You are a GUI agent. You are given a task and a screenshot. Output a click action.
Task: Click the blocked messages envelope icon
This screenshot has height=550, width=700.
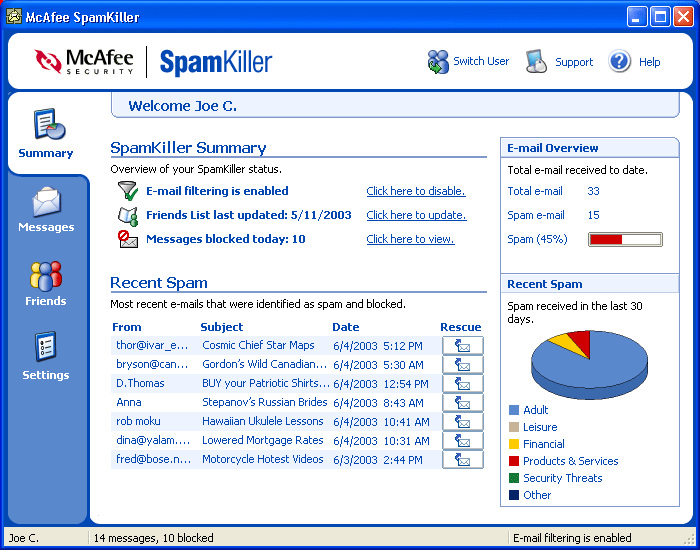tap(128, 239)
